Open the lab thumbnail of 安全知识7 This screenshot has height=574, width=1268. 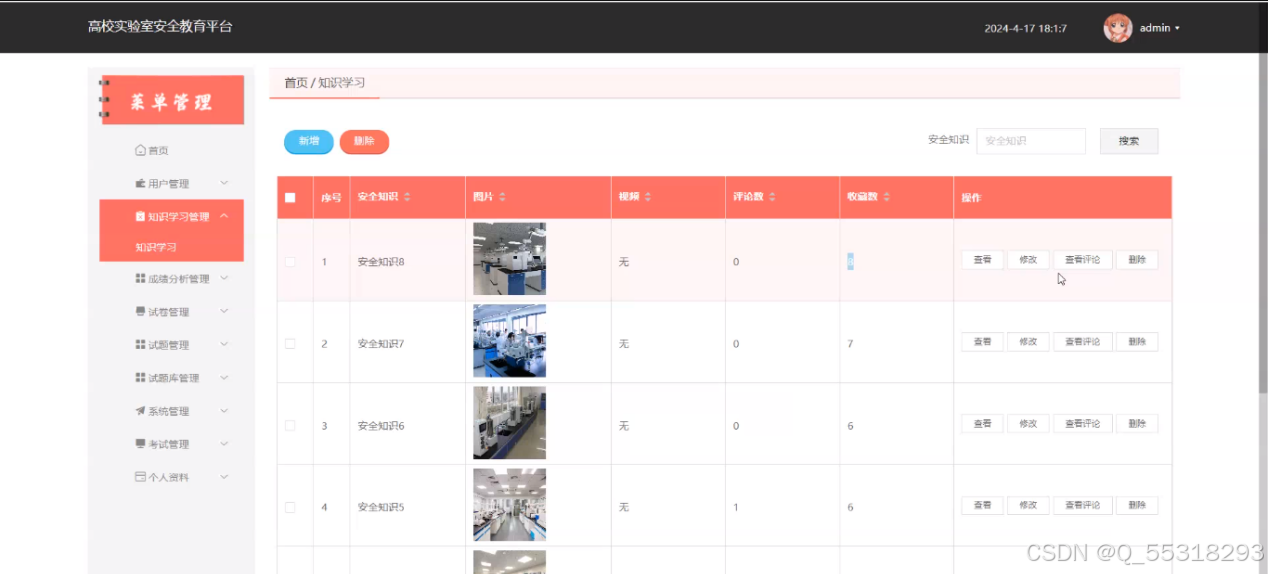click(509, 341)
